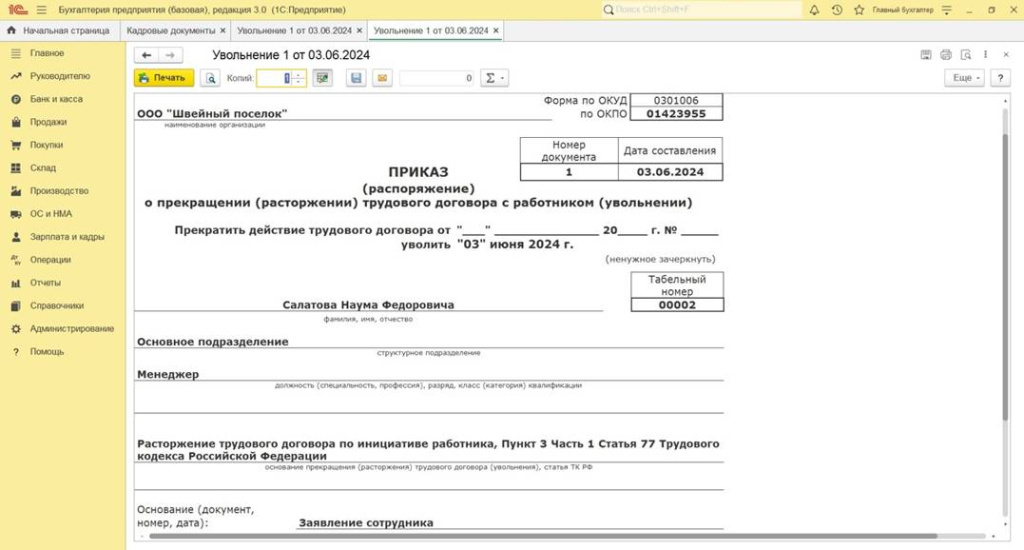The width and height of the screenshot is (1024, 550).
Task: Open "Банк и касса" sidebar section
Action: (56, 99)
